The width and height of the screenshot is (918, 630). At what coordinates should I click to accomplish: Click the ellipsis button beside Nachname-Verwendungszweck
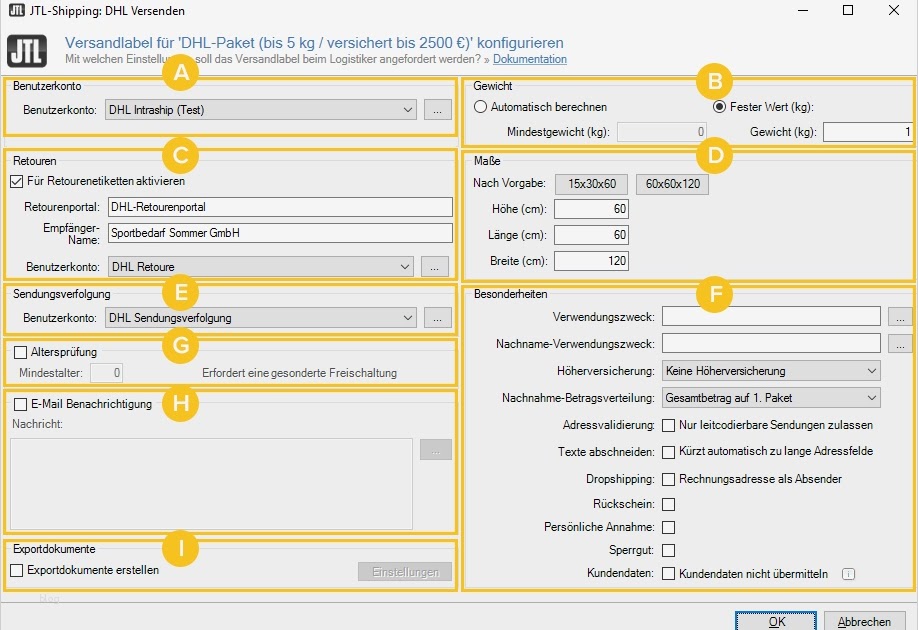tap(900, 344)
